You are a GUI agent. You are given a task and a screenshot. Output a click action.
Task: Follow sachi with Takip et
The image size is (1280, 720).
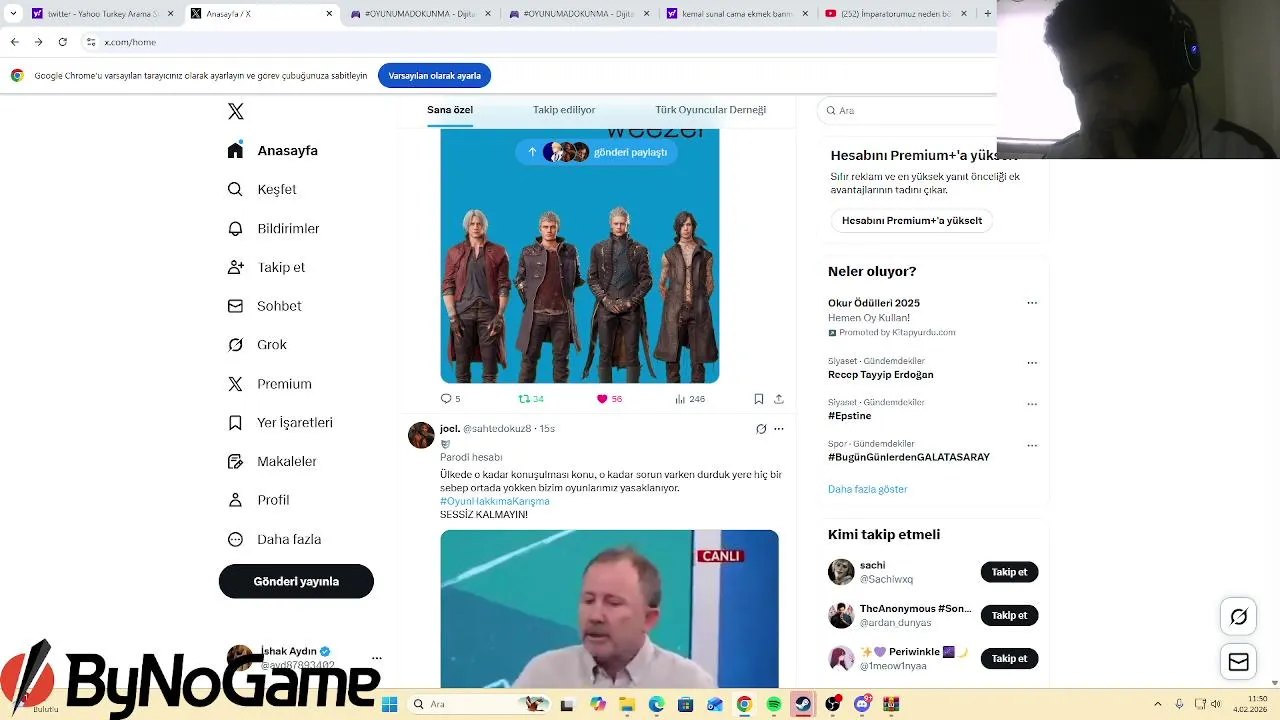pyautogui.click(x=1009, y=572)
